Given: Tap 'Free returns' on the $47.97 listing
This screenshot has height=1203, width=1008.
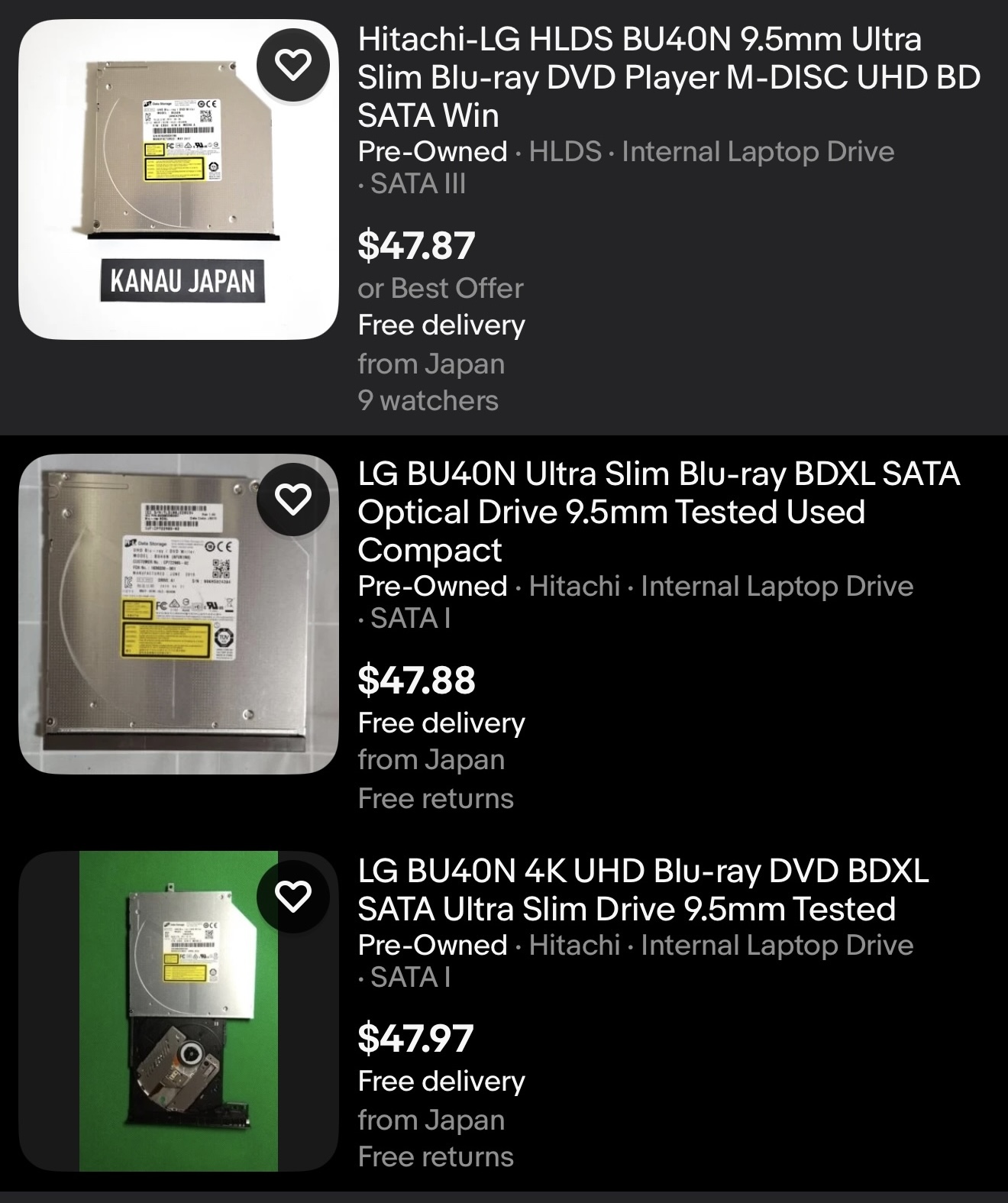Looking at the screenshot, I should click(435, 1156).
